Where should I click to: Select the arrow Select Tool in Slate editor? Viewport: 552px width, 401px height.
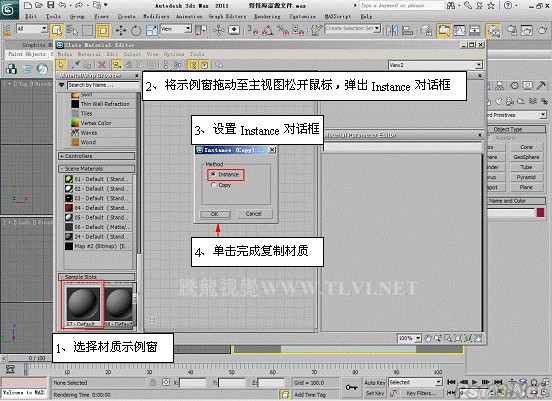[x=61, y=65]
